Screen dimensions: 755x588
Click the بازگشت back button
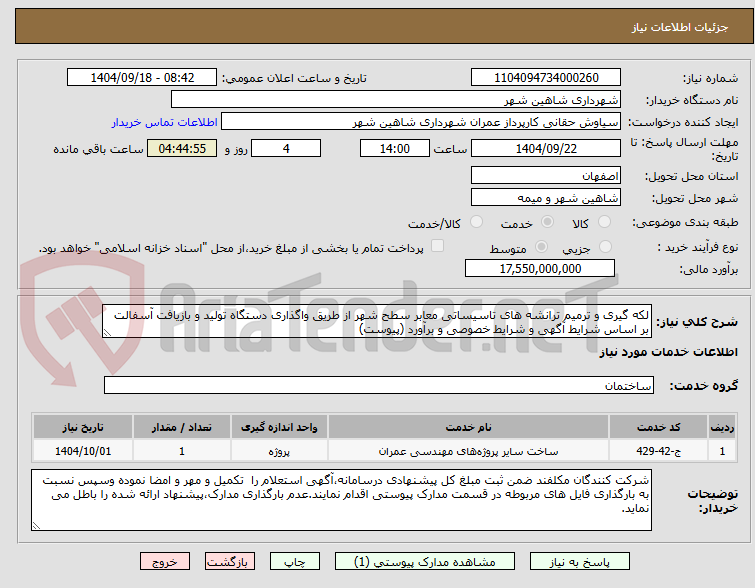(230, 562)
